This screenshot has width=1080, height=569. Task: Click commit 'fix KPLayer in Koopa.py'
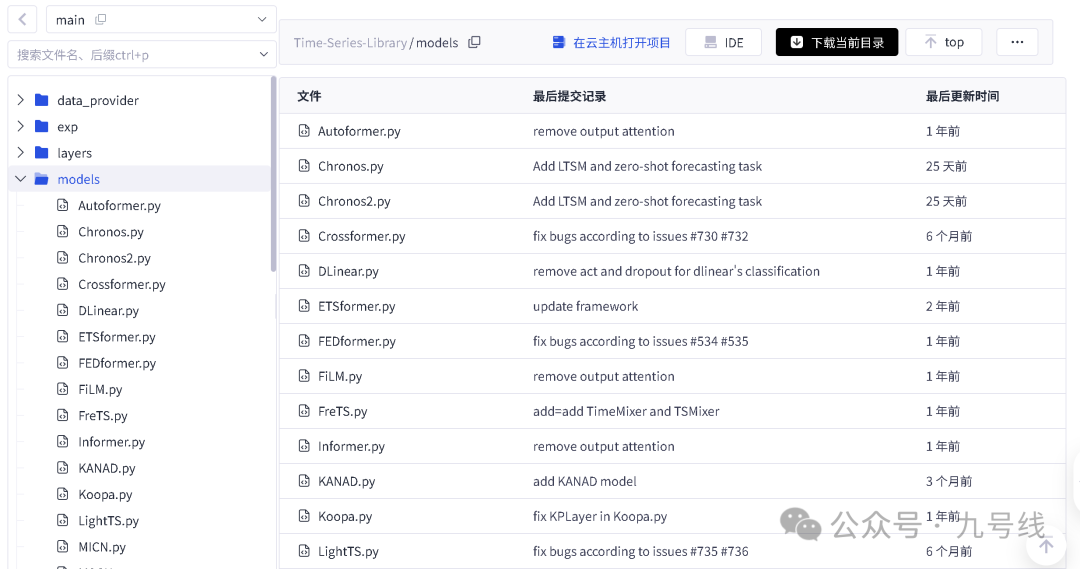600,517
